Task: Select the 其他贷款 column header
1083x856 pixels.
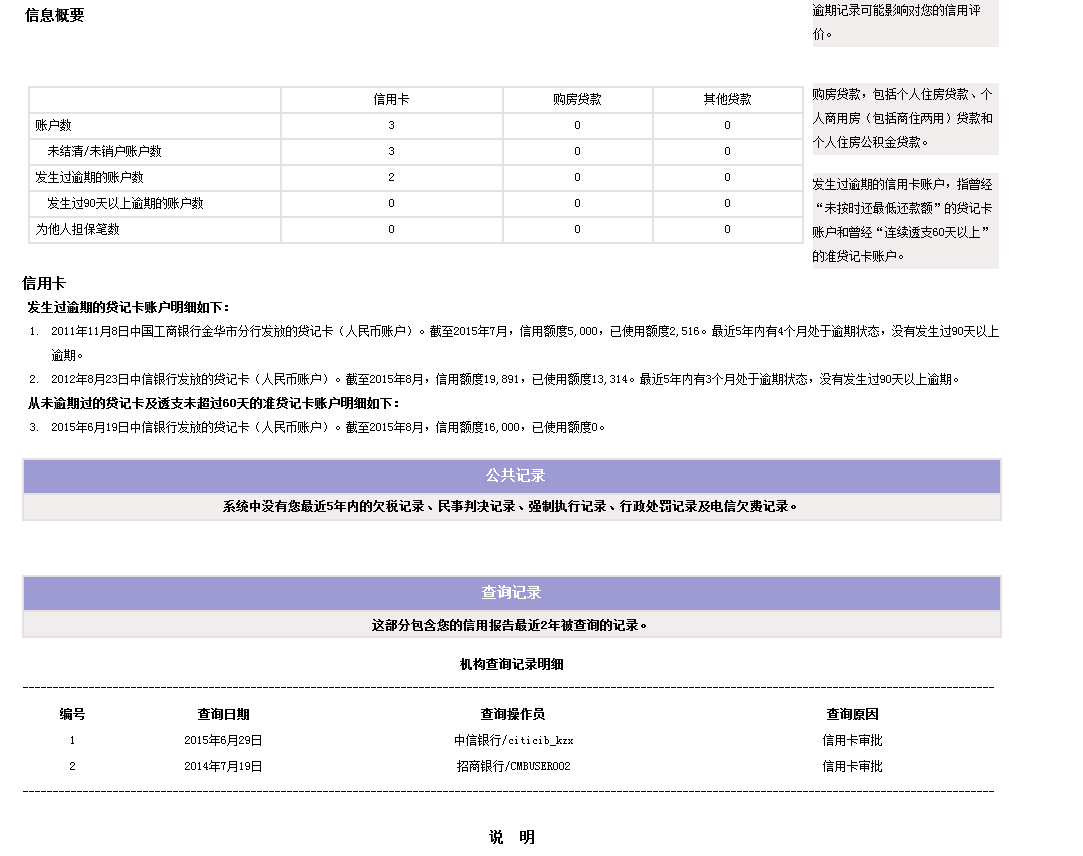Action: click(x=727, y=99)
